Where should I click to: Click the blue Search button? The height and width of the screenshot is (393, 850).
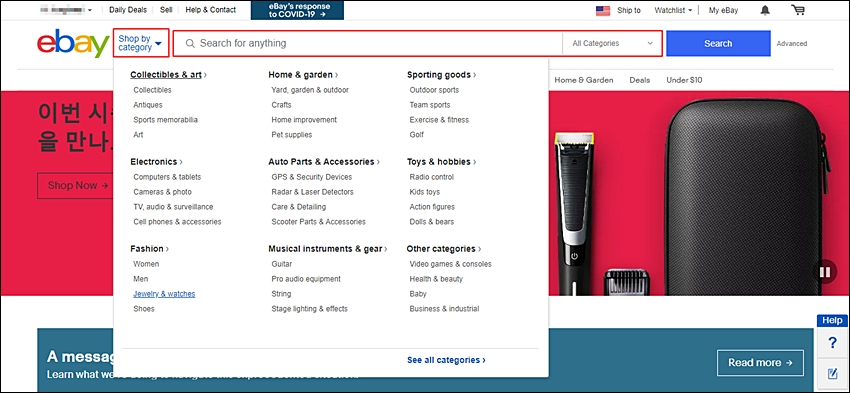pyautogui.click(x=718, y=43)
